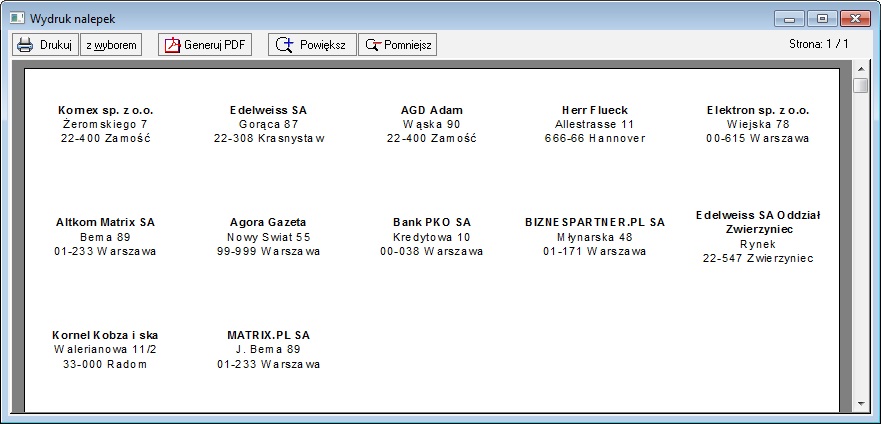881x424 pixels.
Task: Click the scrollbar down arrow
Action: pyautogui.click(x=860, y=404)
